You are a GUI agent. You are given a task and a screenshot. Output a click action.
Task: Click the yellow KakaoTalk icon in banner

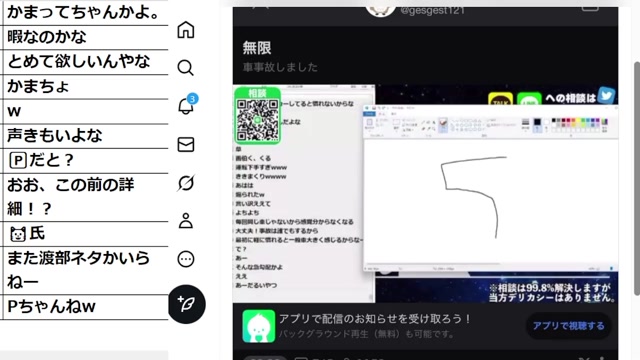pyautogui.click(x=500, y=99)
